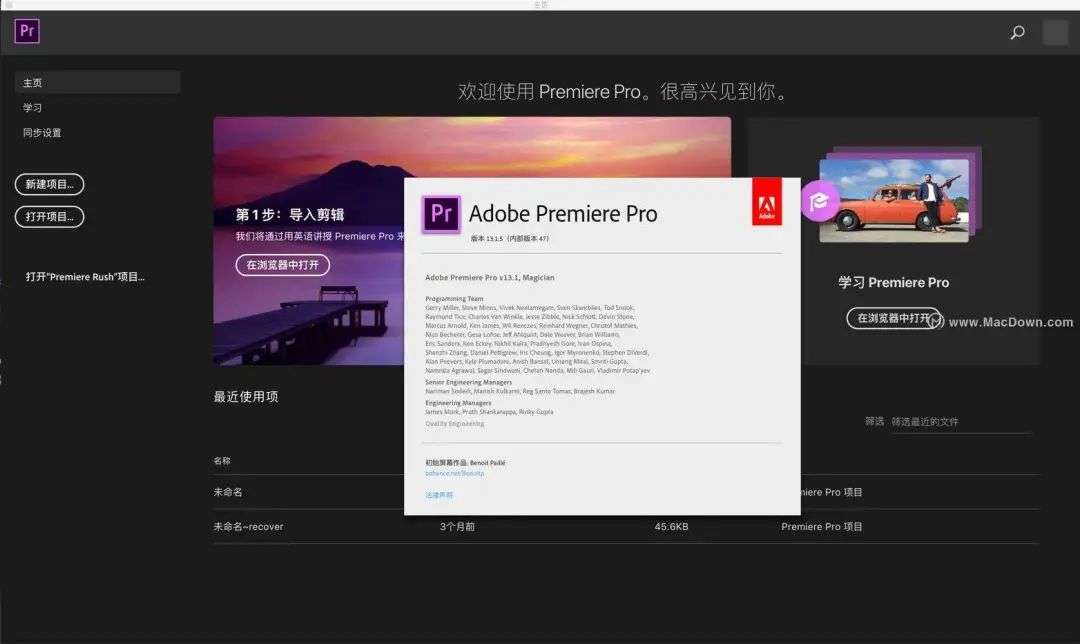Image resolution: width=1080 pixels, height=644 pixels.
Task: Click the Adobe red logo in About dialog
Action: (767, 202)
